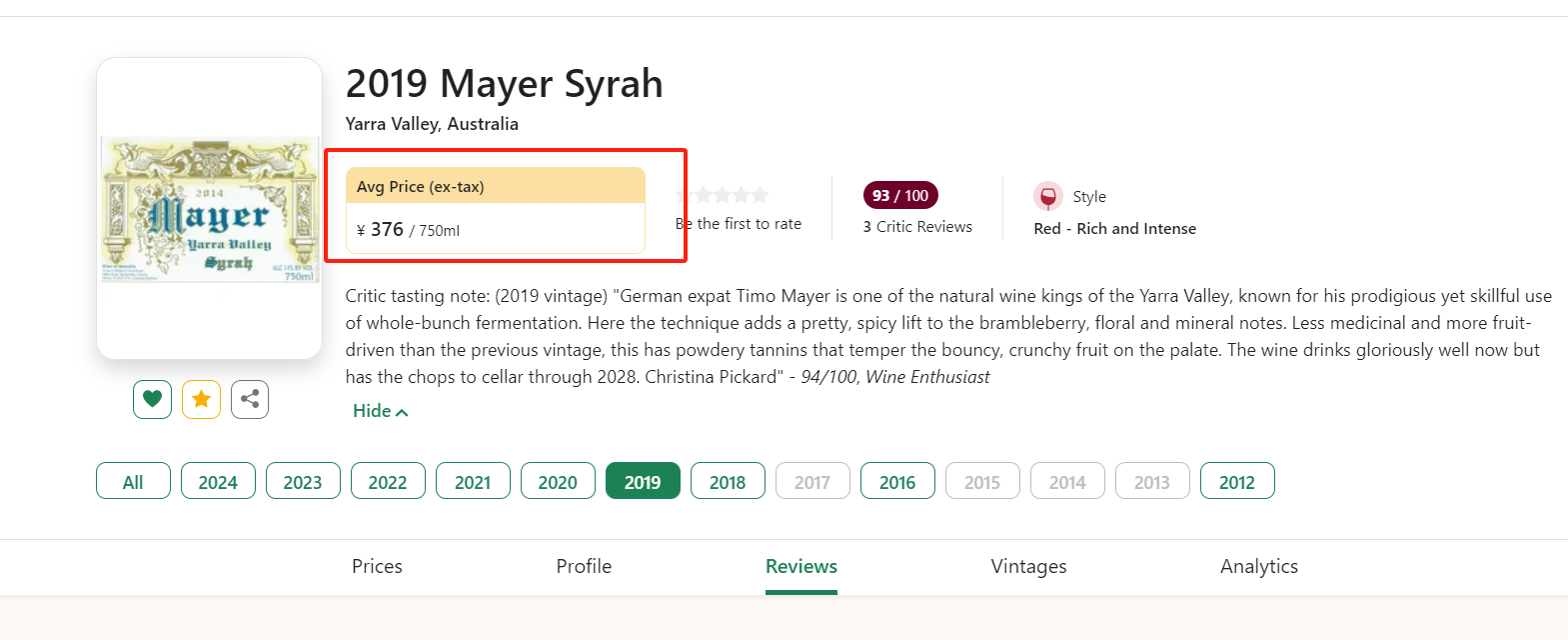Click the Mayer wine label thumbnail
This screenshot has height=640, width=1568.
click(209, 210)
